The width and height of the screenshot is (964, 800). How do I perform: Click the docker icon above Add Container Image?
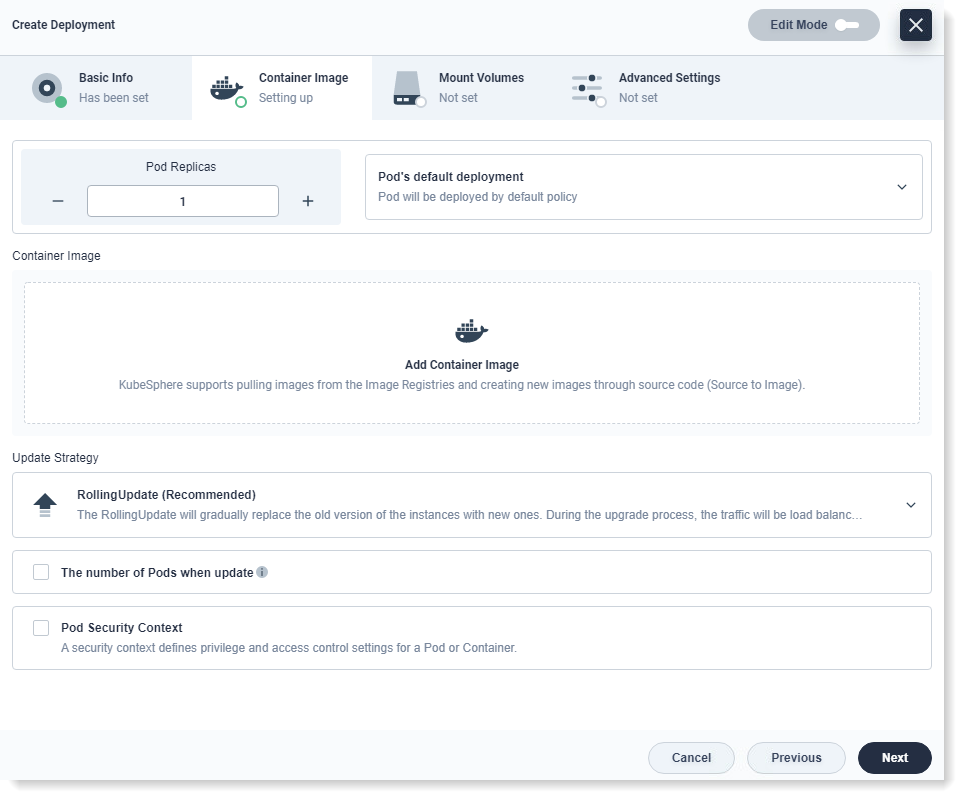472,331
